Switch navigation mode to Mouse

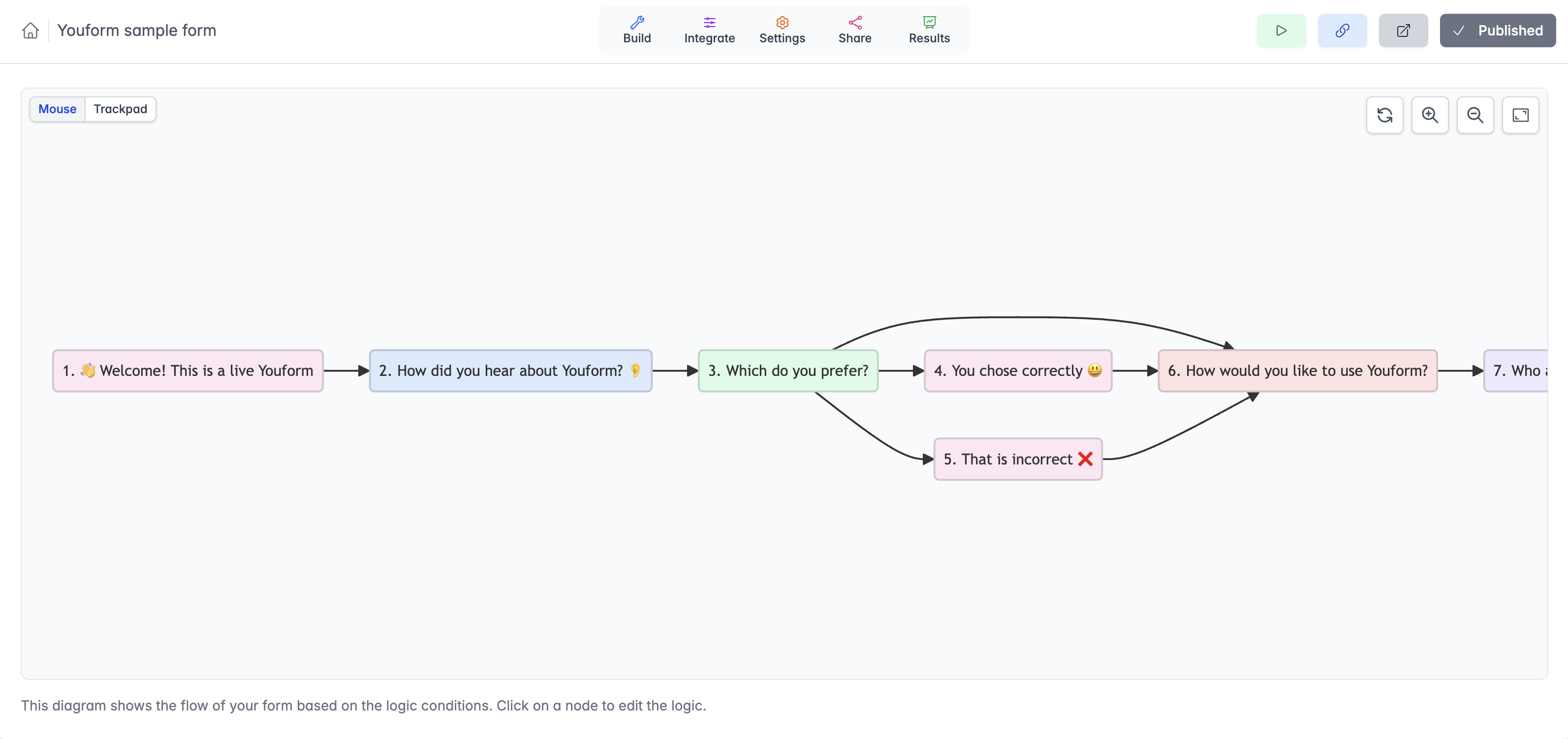click(57, 109)
